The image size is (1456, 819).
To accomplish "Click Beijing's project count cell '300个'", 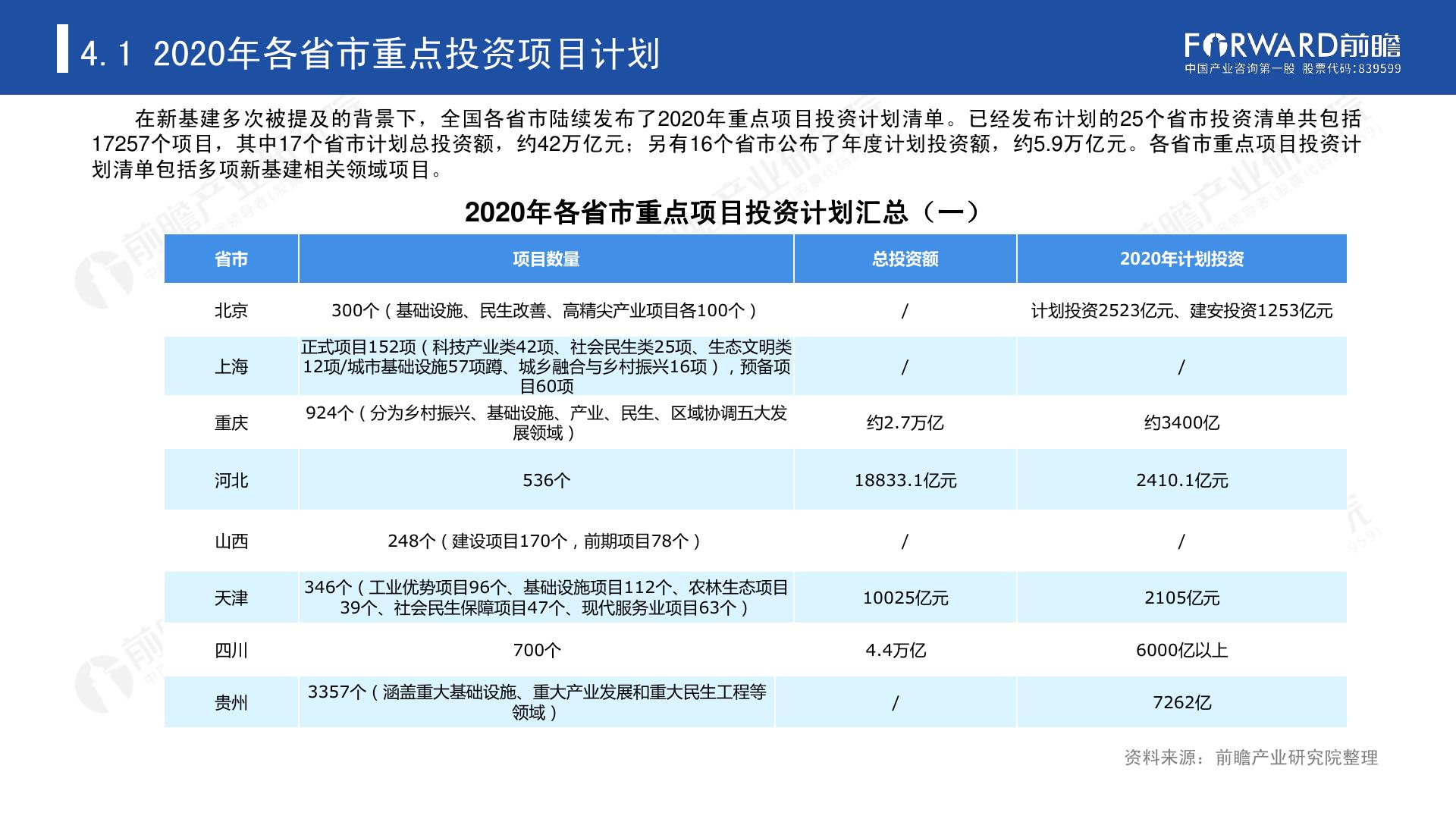I will click(545, 311).
